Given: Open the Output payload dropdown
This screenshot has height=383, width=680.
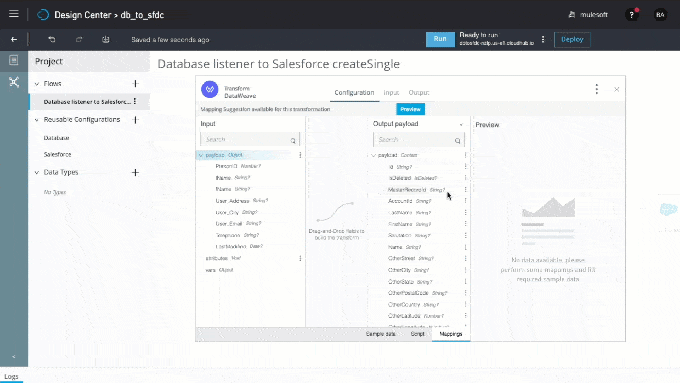Looking at the screenshot, I should point(461,124).
